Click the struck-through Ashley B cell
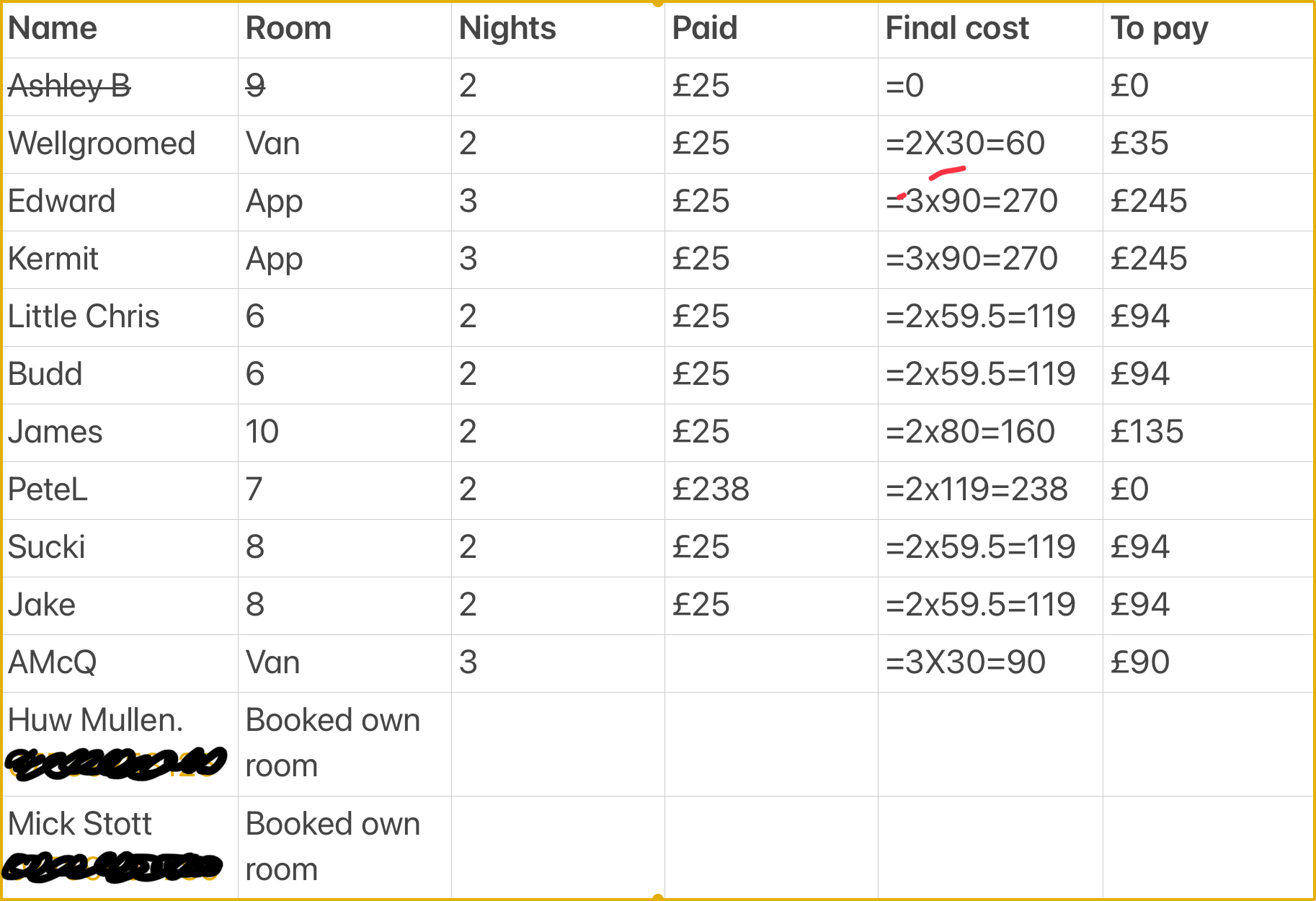 tap(120, 86)
